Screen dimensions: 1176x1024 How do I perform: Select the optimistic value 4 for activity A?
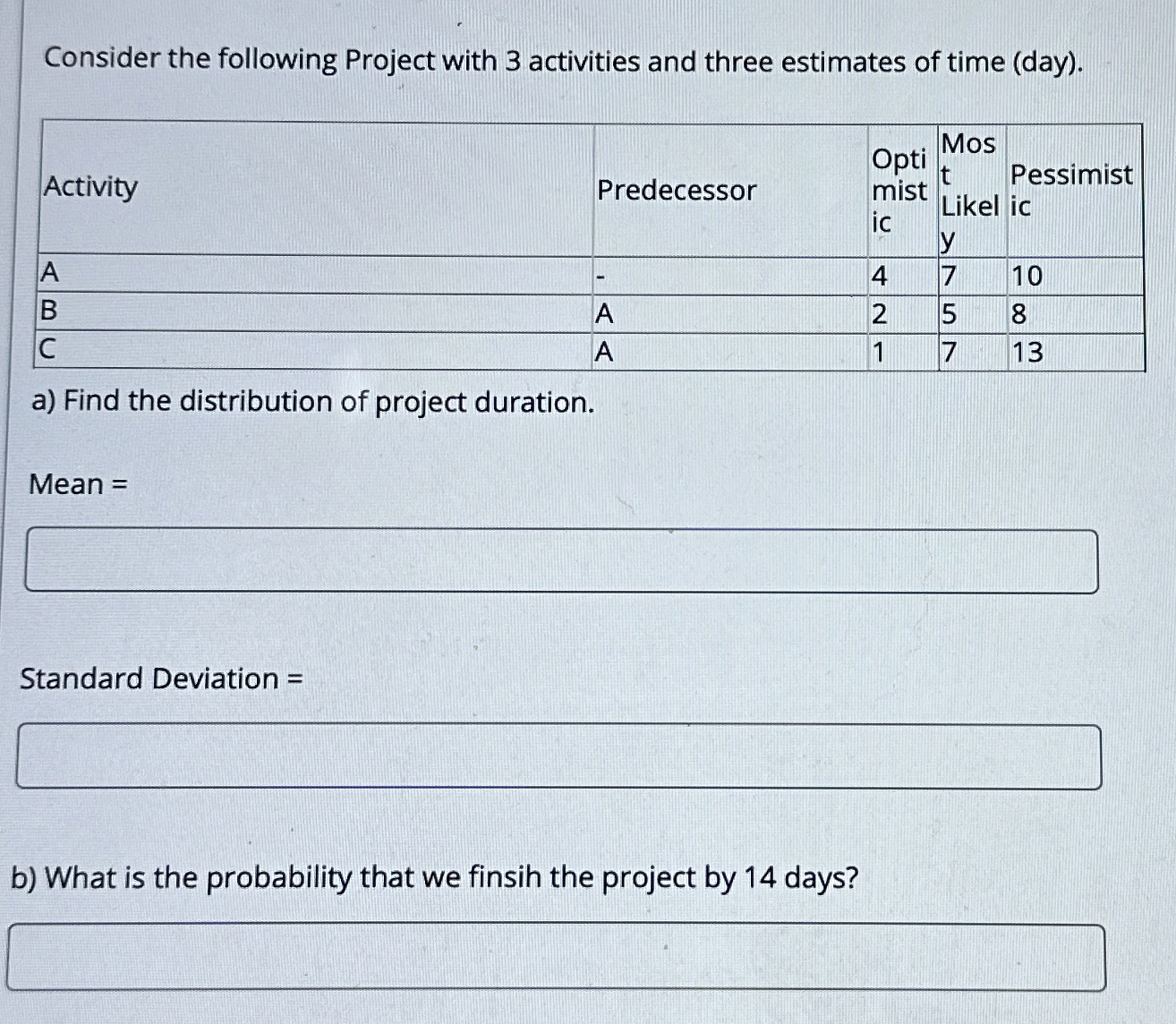click(x=879, y=276)
